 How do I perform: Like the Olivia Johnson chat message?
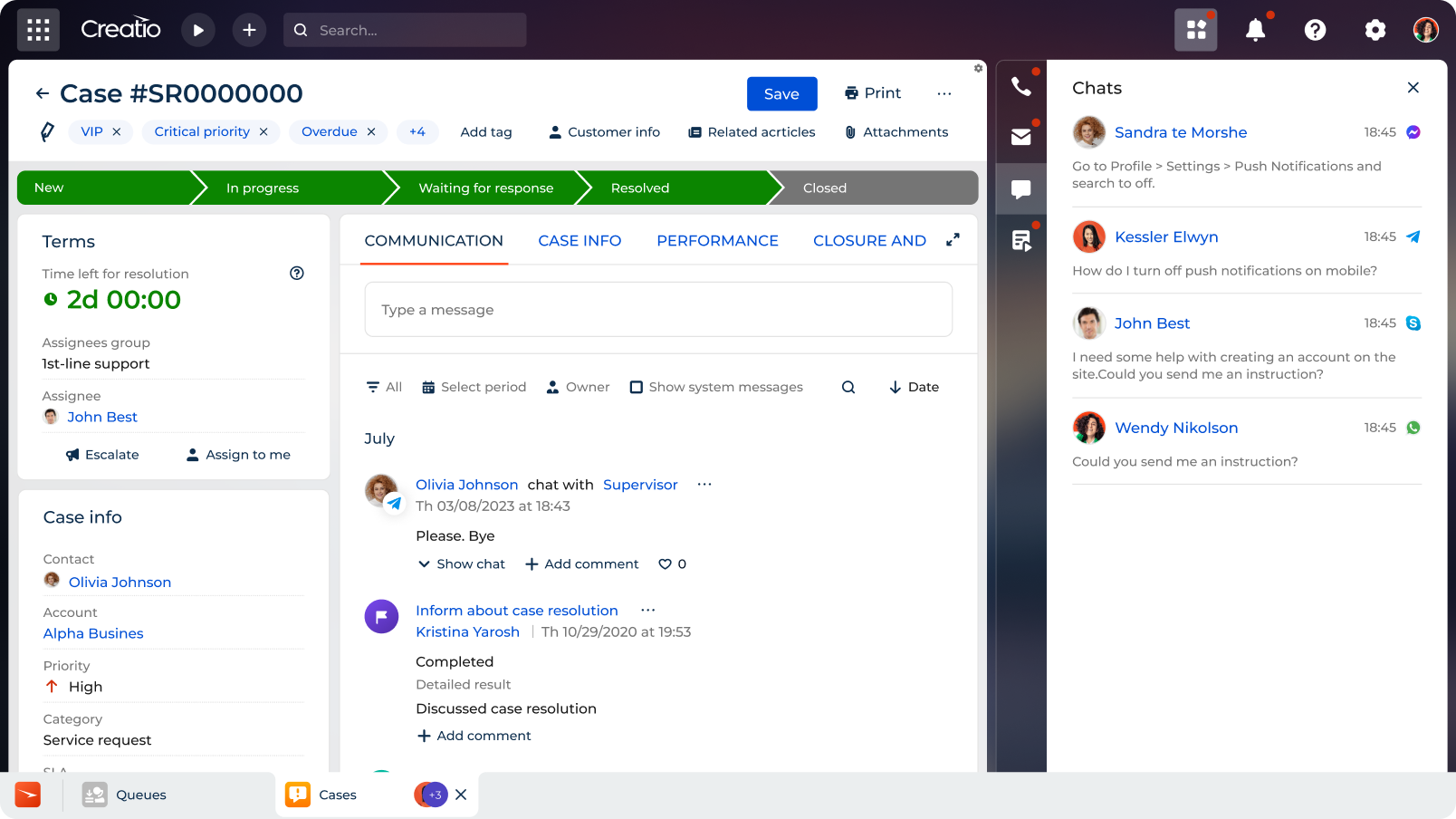coord(665,564)
